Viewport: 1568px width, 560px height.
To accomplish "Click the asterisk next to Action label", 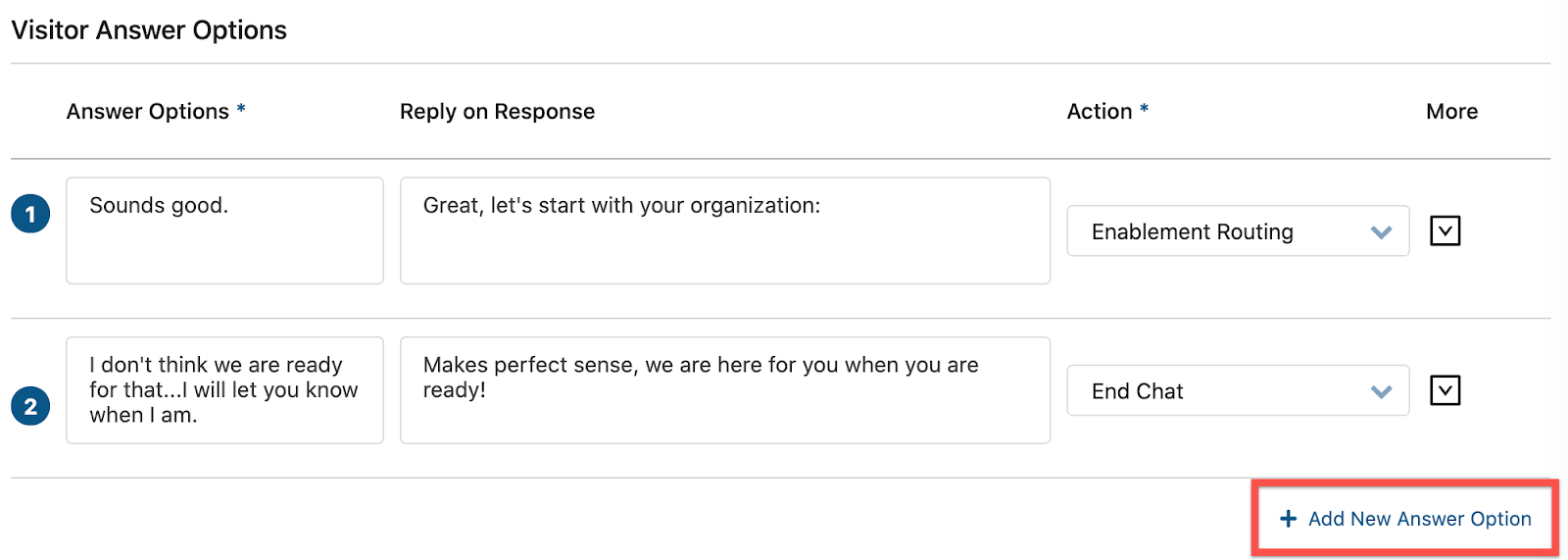I will tap(1144, 109).
